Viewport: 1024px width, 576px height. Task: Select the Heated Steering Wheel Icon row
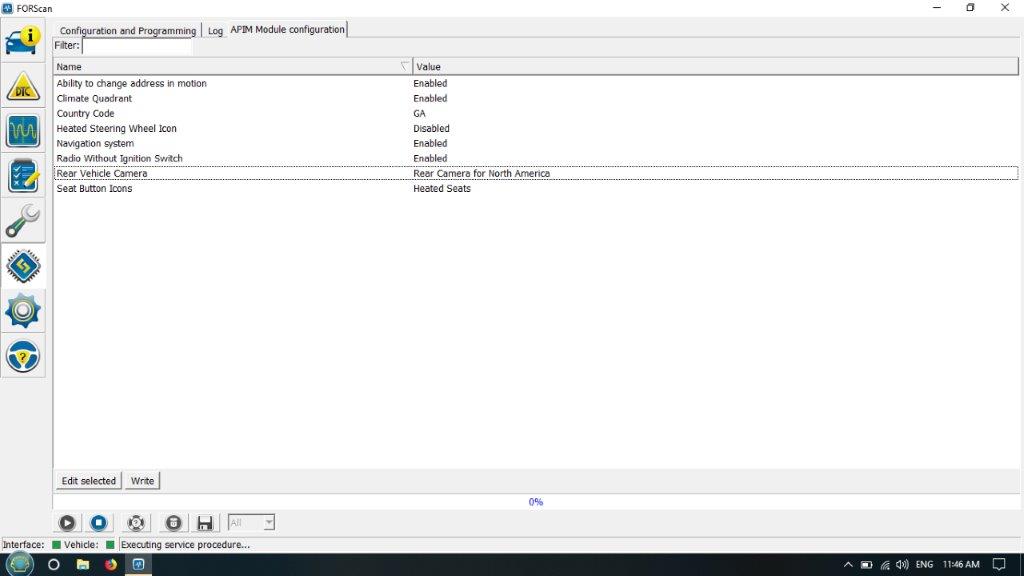[x=117, y=129]
